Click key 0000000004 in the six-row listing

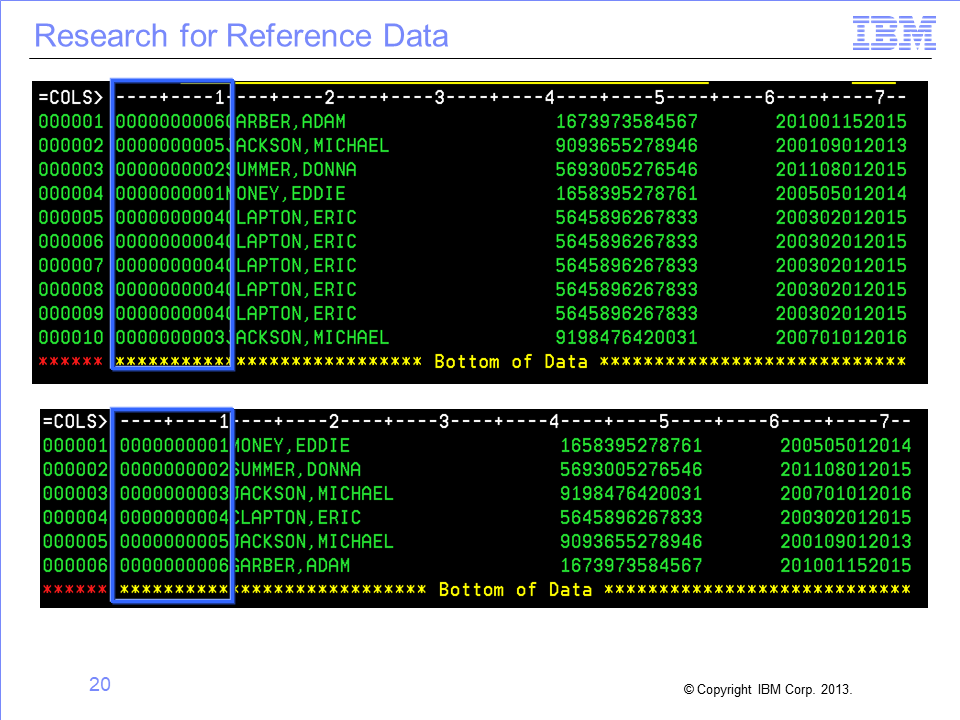pos(174,517)
